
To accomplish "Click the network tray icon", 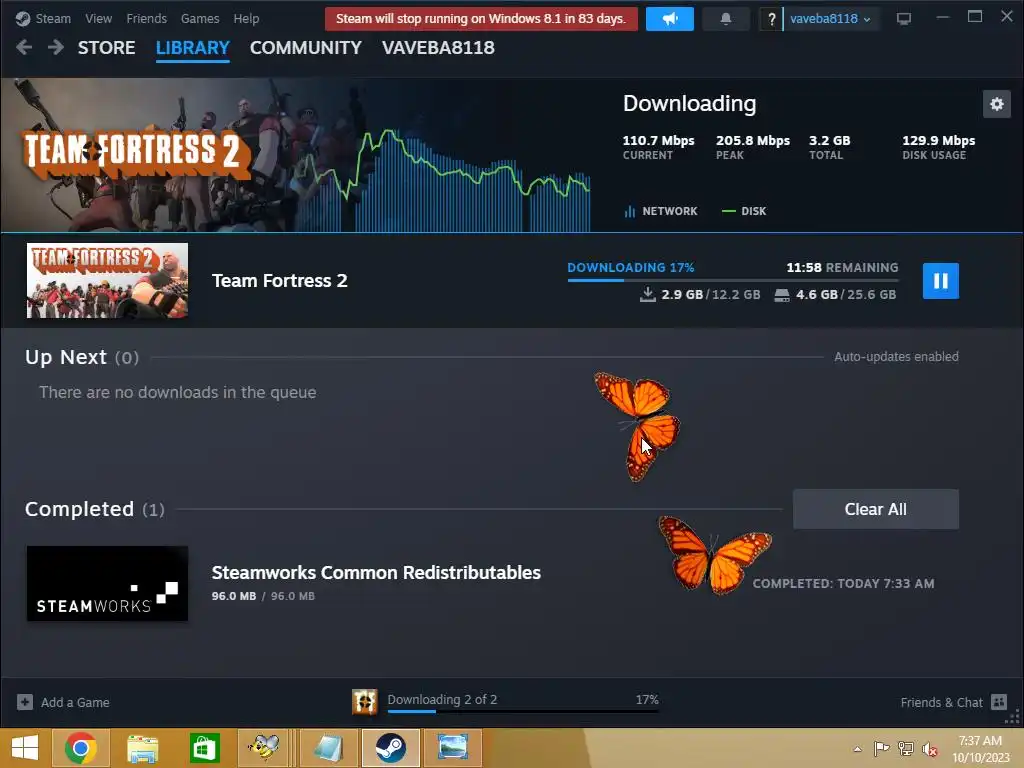I will 906,748.
